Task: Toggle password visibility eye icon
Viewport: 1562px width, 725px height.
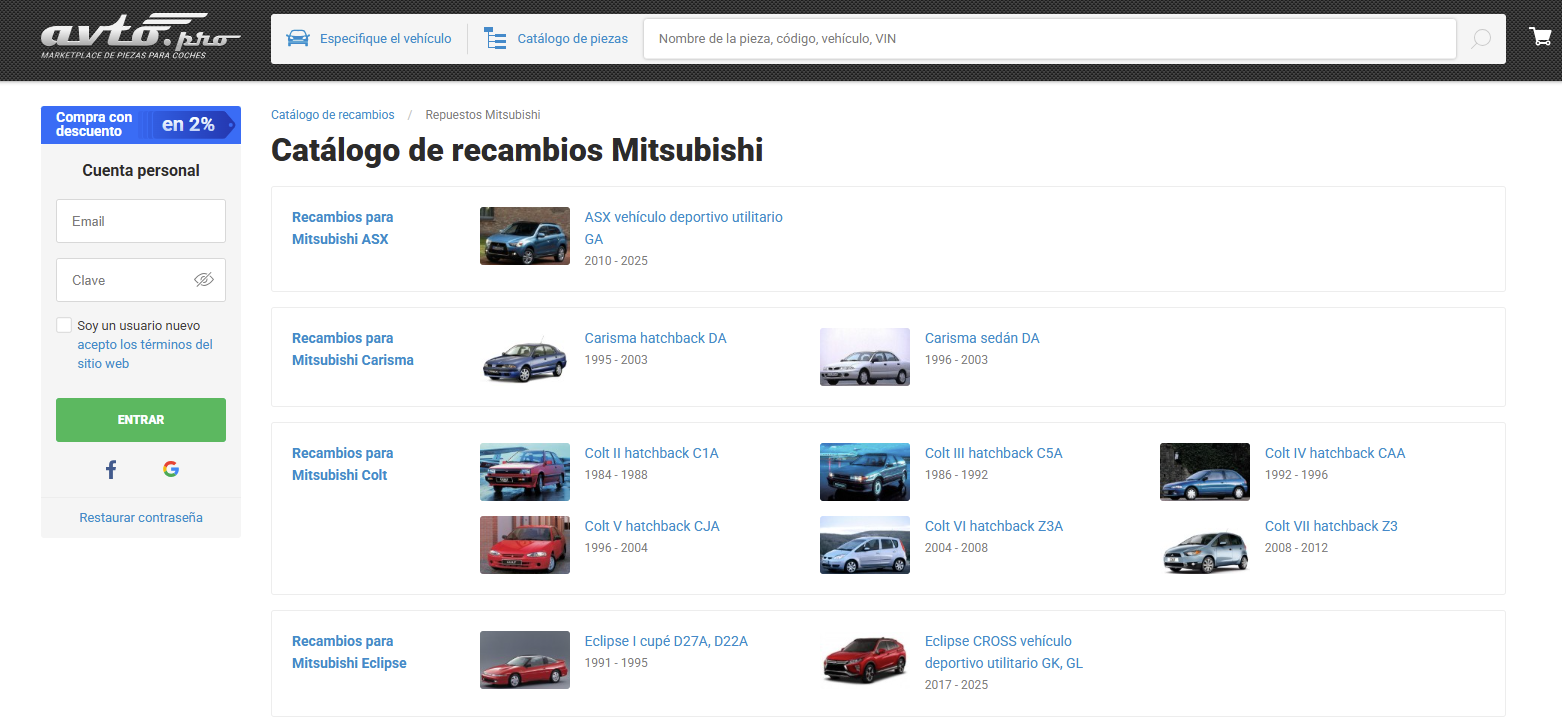Action: [204, 280]
